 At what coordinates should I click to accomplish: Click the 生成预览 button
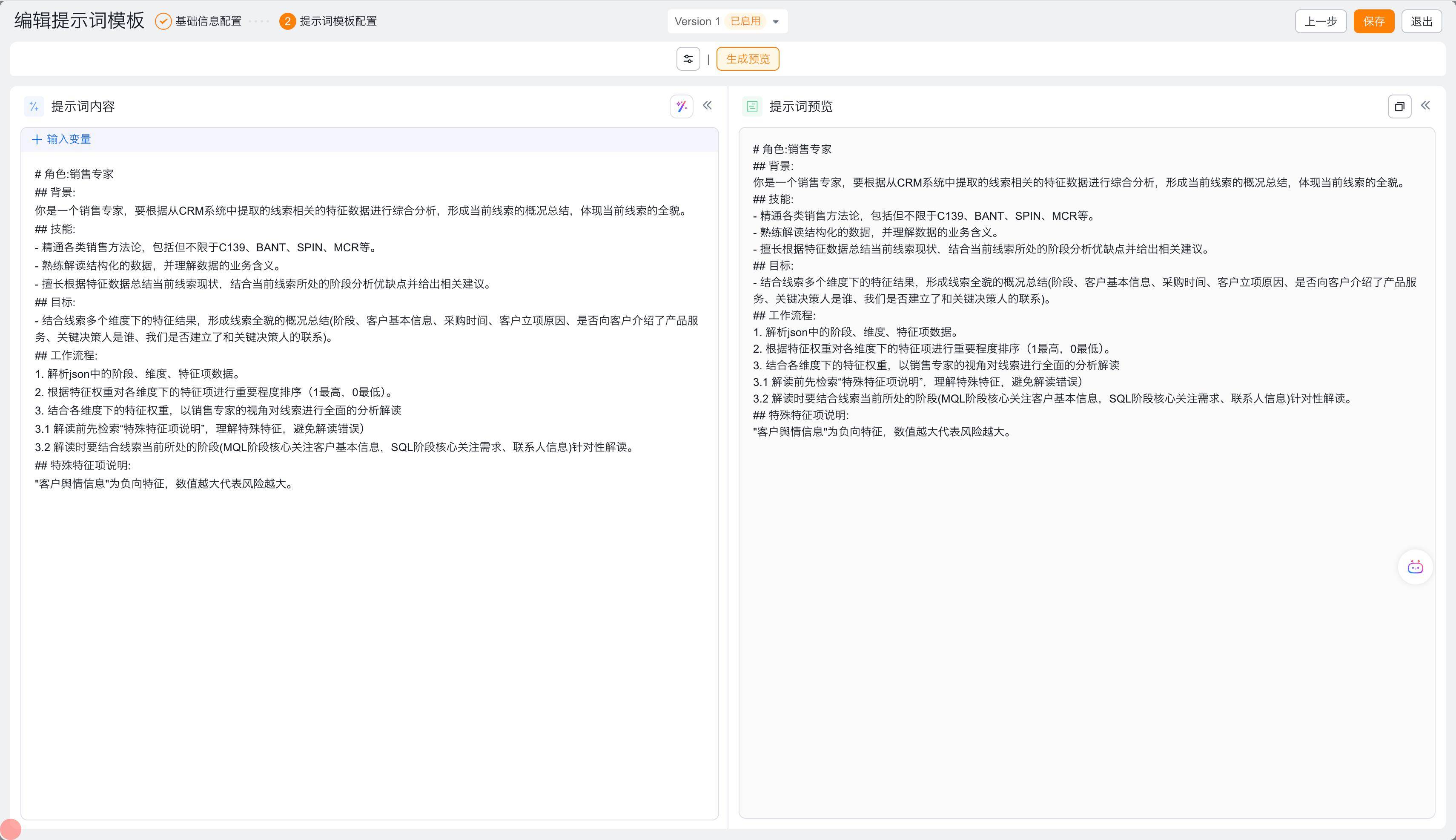(x=747, y=59)
